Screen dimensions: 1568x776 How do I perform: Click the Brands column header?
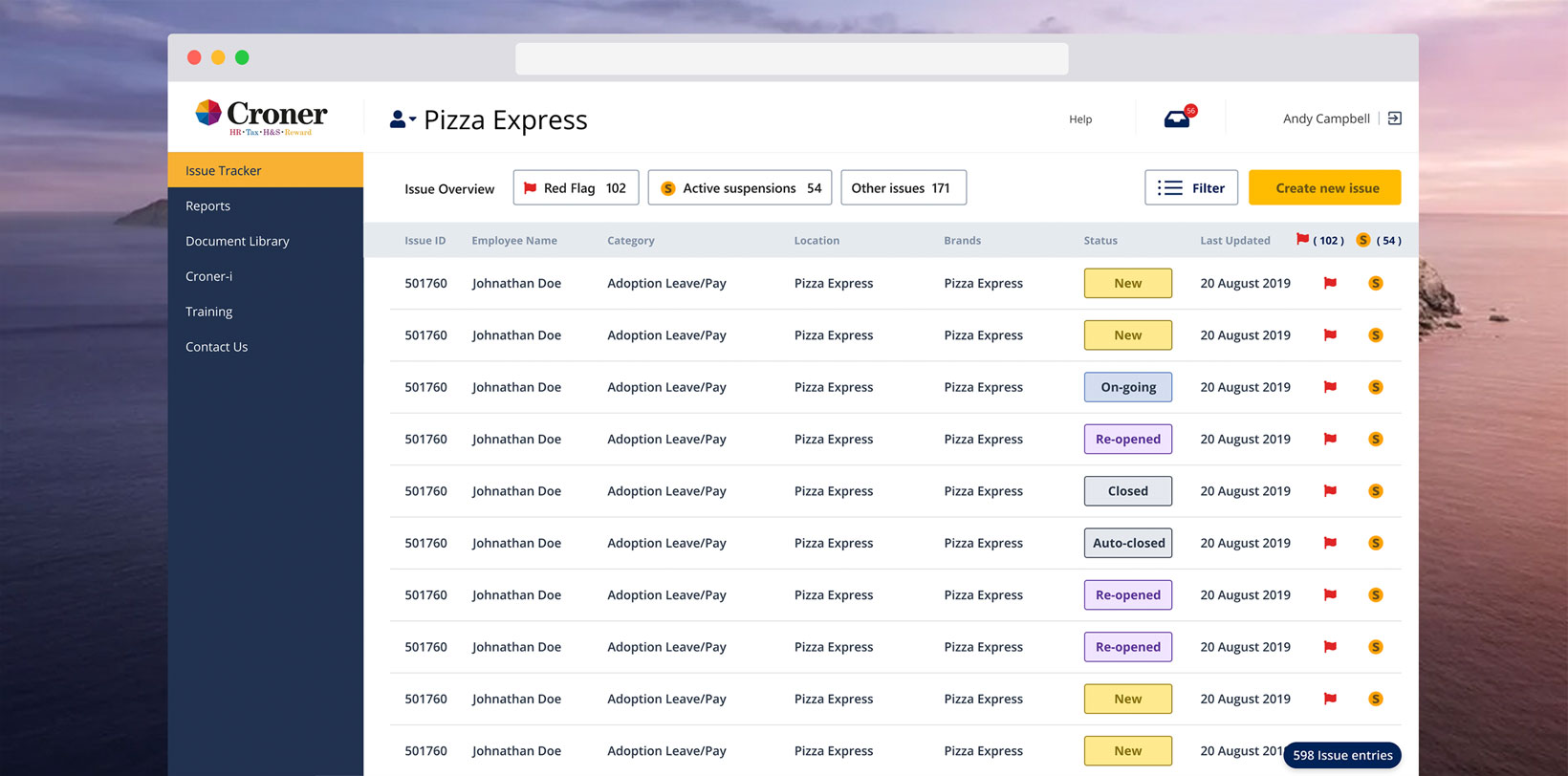tap(962, 241)
